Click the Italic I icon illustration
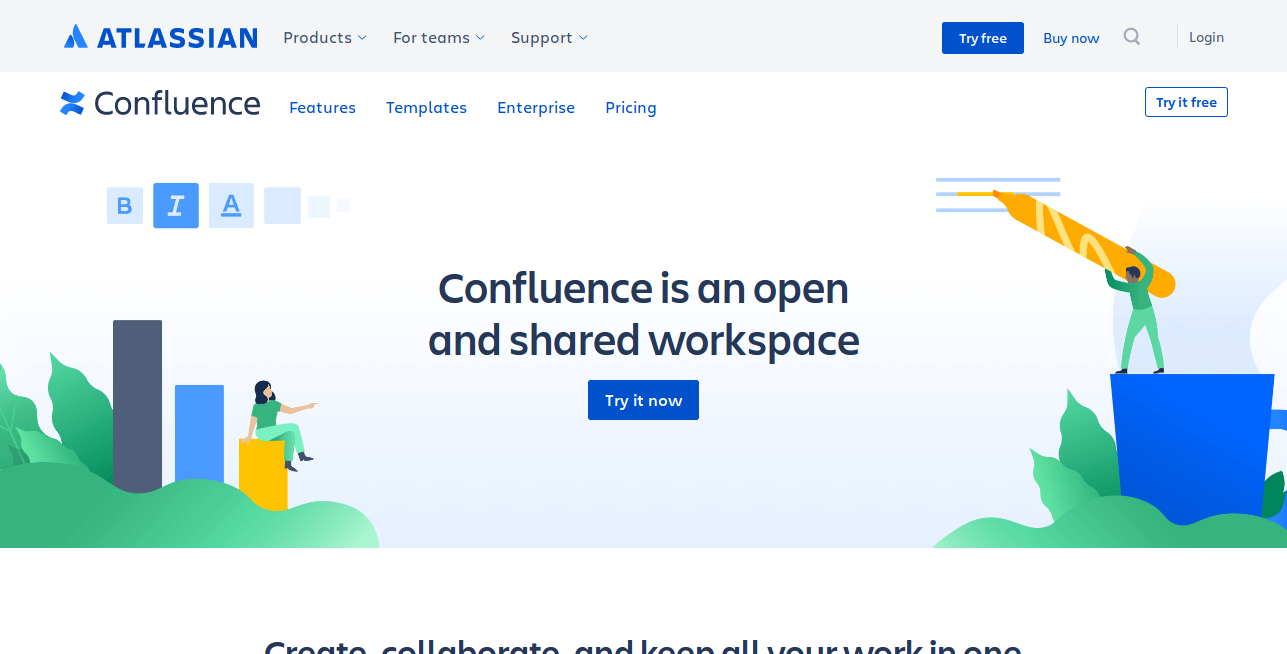This screenshot has height=654, width=1287. (176, 206)
